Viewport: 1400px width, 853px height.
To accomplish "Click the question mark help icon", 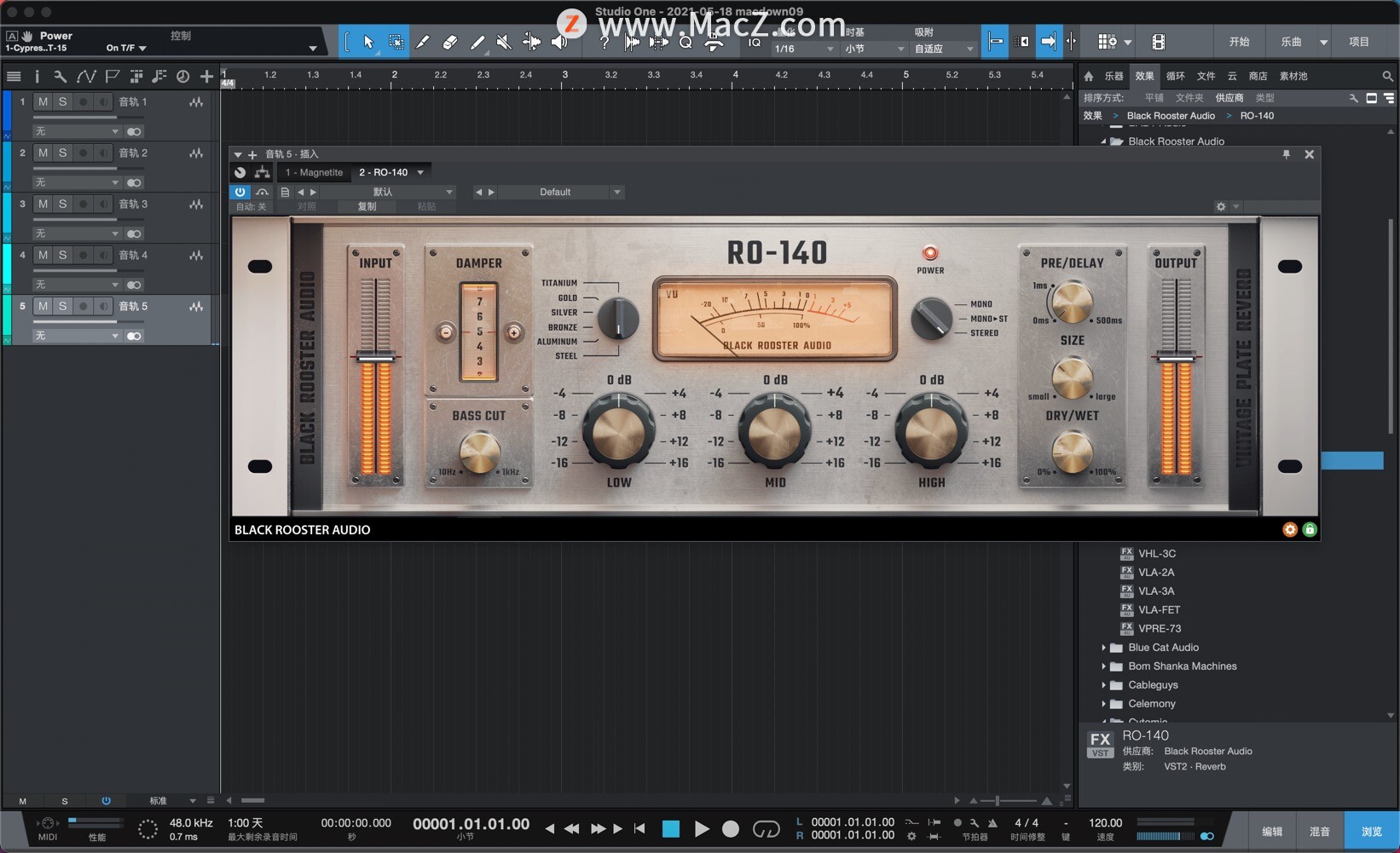I will 605,42.
